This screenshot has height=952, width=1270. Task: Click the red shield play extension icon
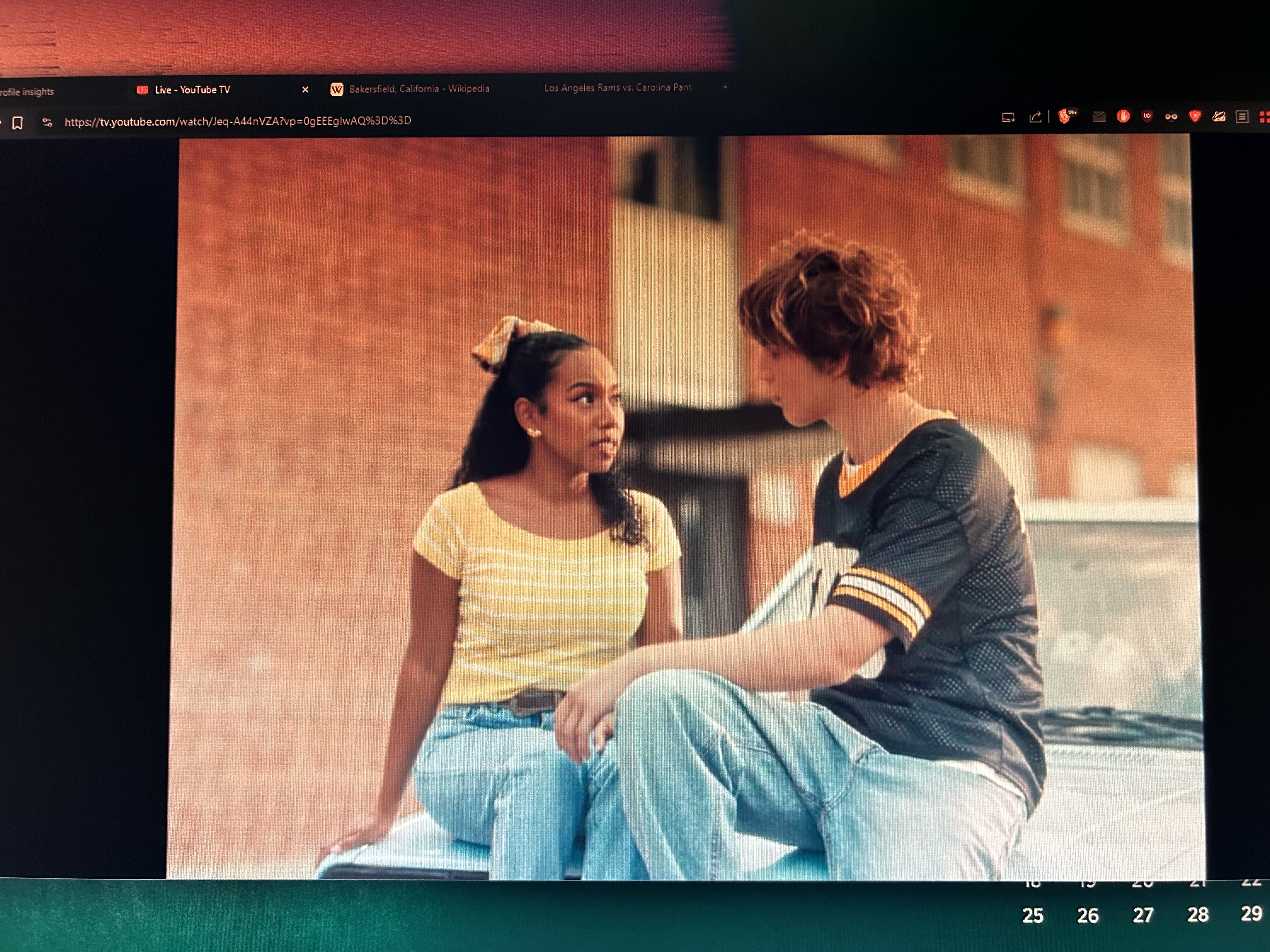[1195, 116]
